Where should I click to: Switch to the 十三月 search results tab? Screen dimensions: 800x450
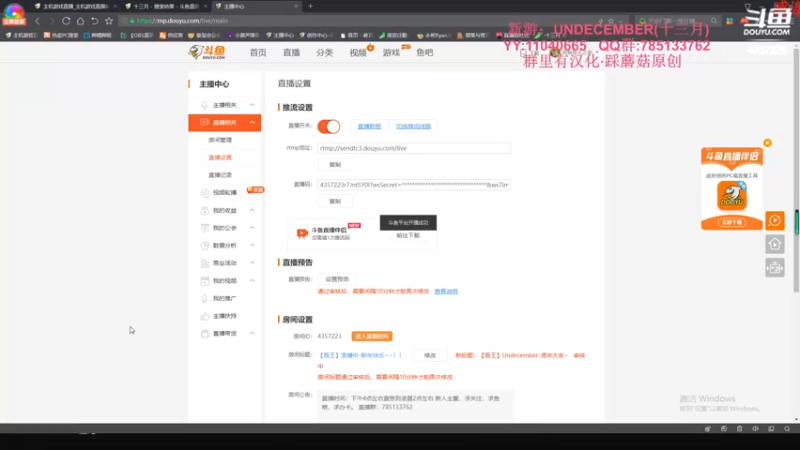coord(165,6)
